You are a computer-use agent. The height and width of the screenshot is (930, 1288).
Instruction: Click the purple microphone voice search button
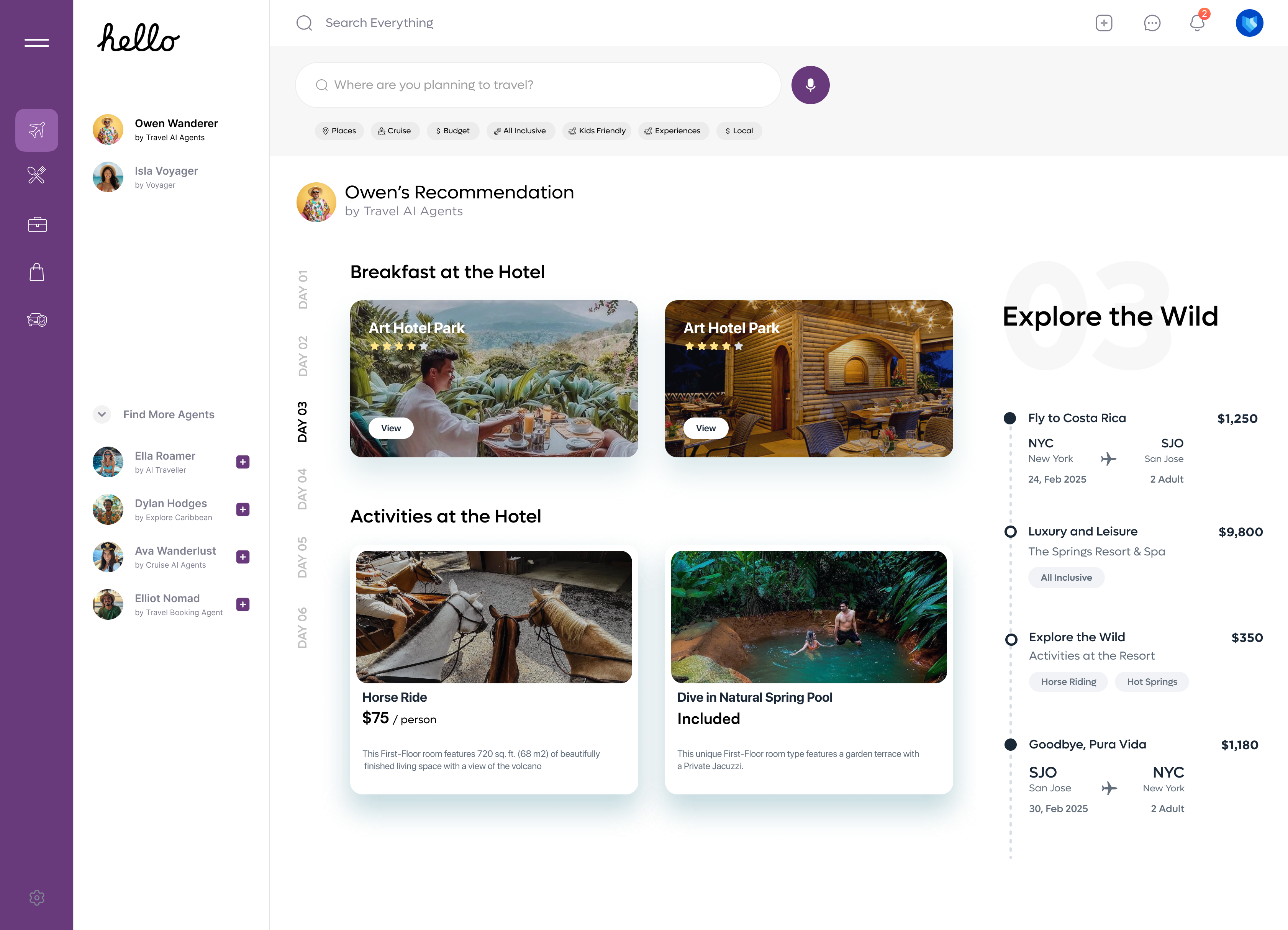coord(810,85)
